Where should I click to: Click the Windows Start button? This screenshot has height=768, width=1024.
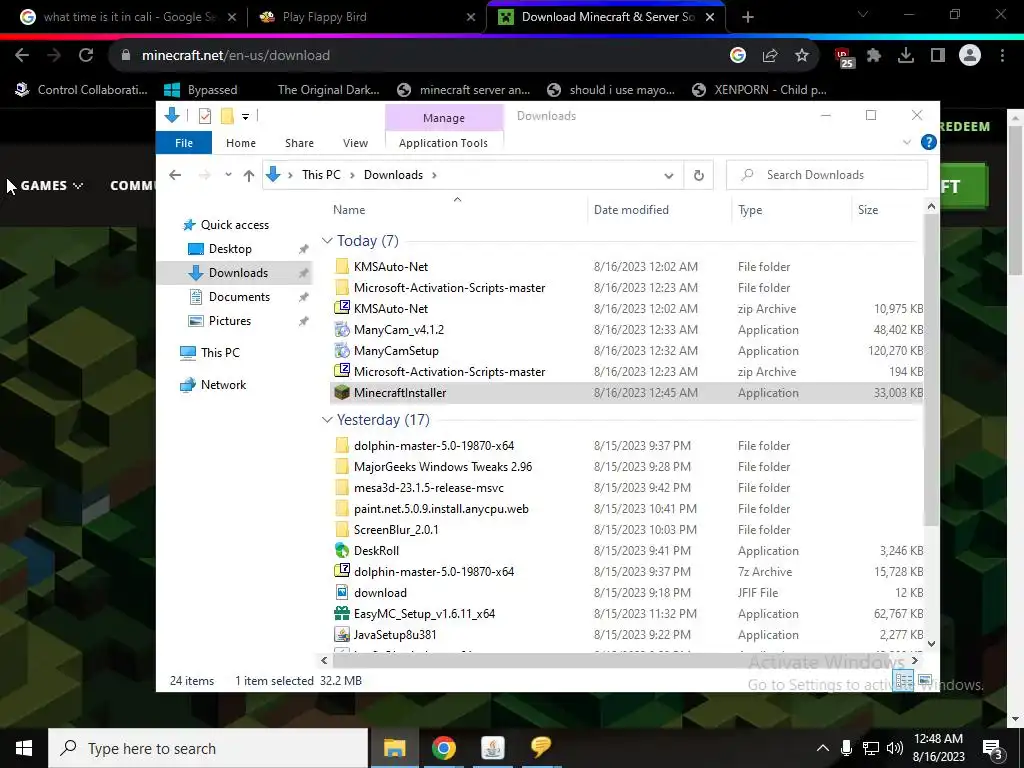(x=24, y=748)
